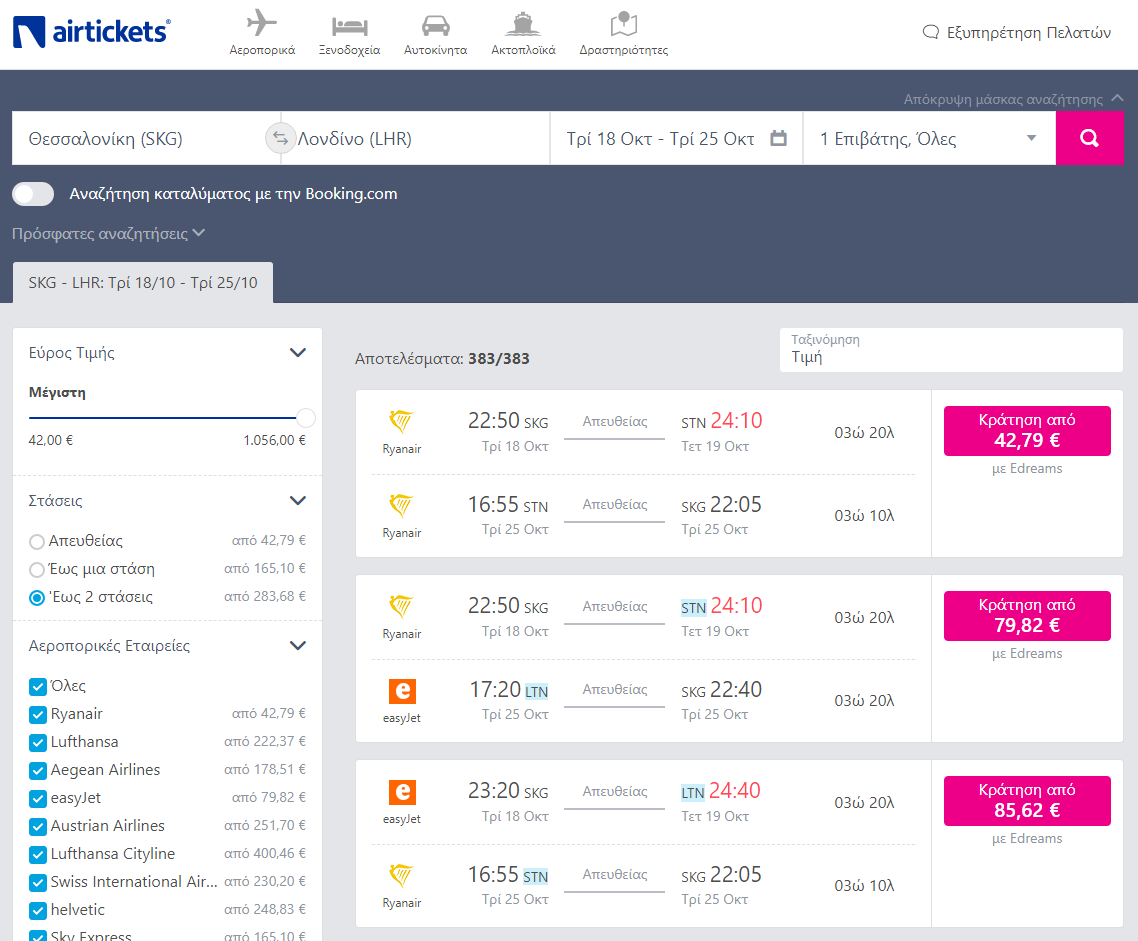Select Έως 2 στάσεις radio option
The image size is (1138, 941).
coord(36,598)
